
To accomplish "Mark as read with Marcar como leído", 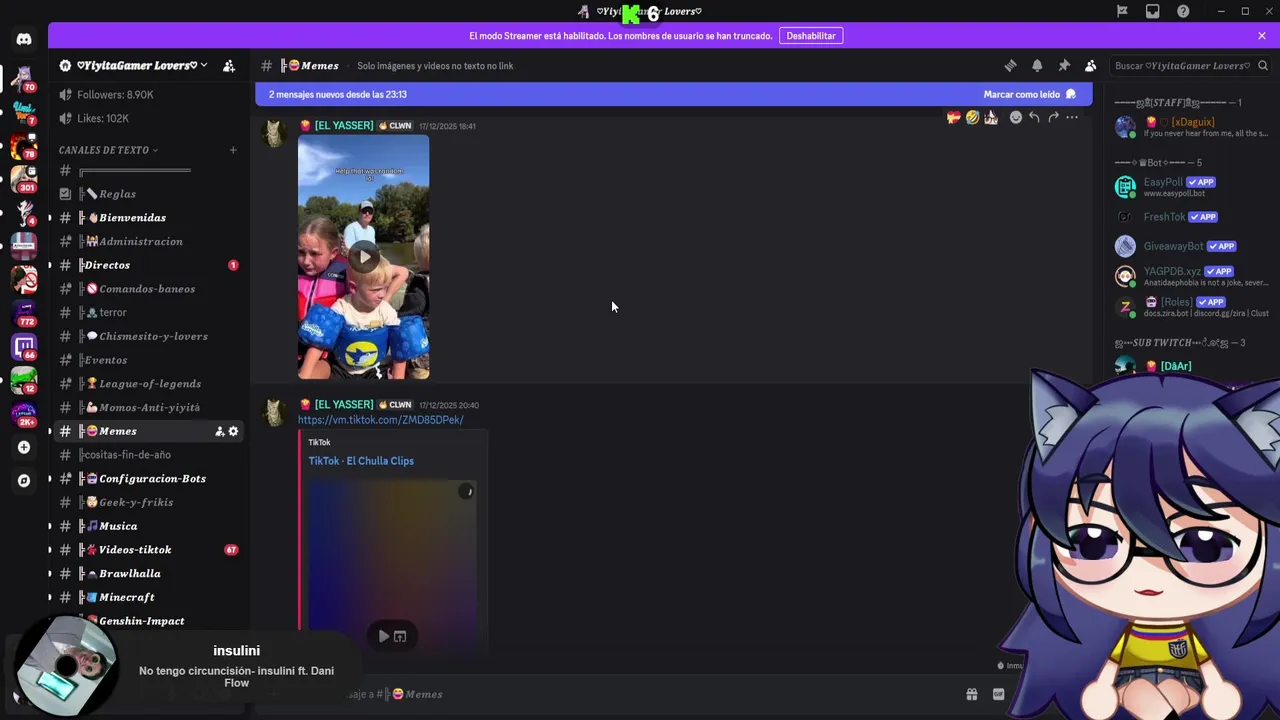I will pyautogui.click(x=1029, y=94).
